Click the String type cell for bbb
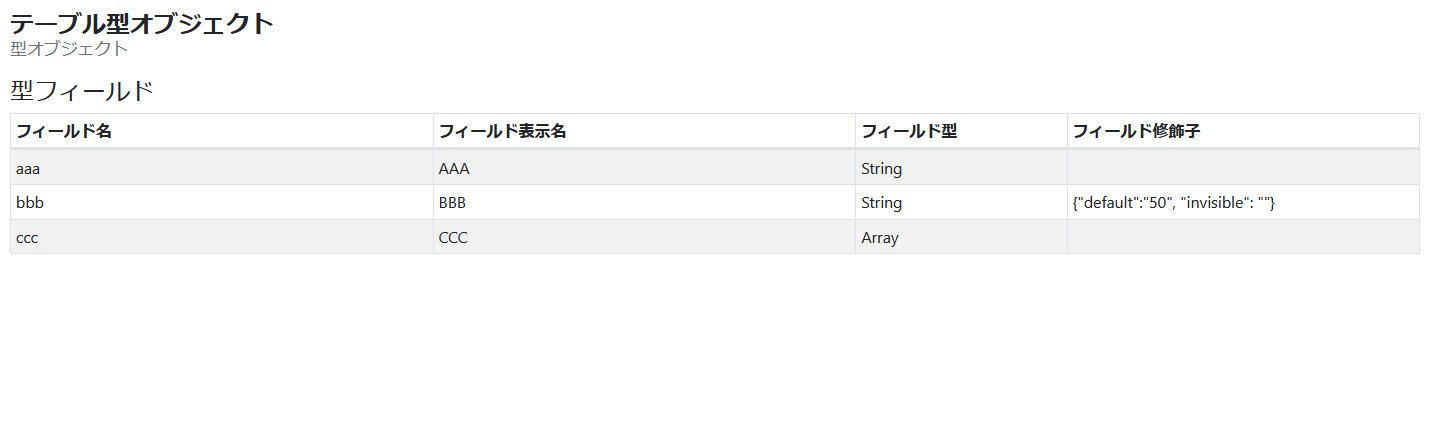1448x435 pixels. click(881, 203)
